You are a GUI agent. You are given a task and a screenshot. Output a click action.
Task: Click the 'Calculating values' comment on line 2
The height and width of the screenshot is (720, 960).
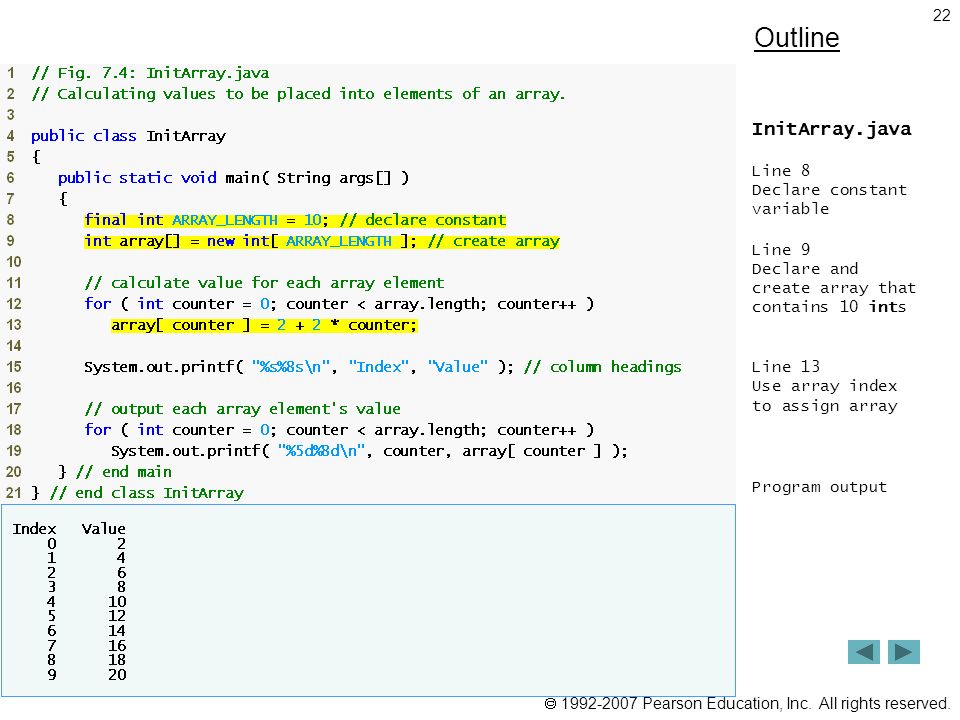point(298,94)
